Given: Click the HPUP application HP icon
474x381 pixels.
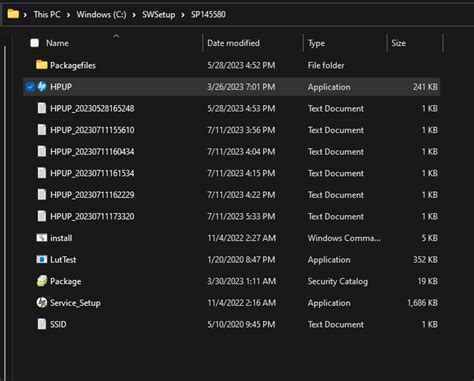Looking at the screenshot, I should [x=42, y=87].
